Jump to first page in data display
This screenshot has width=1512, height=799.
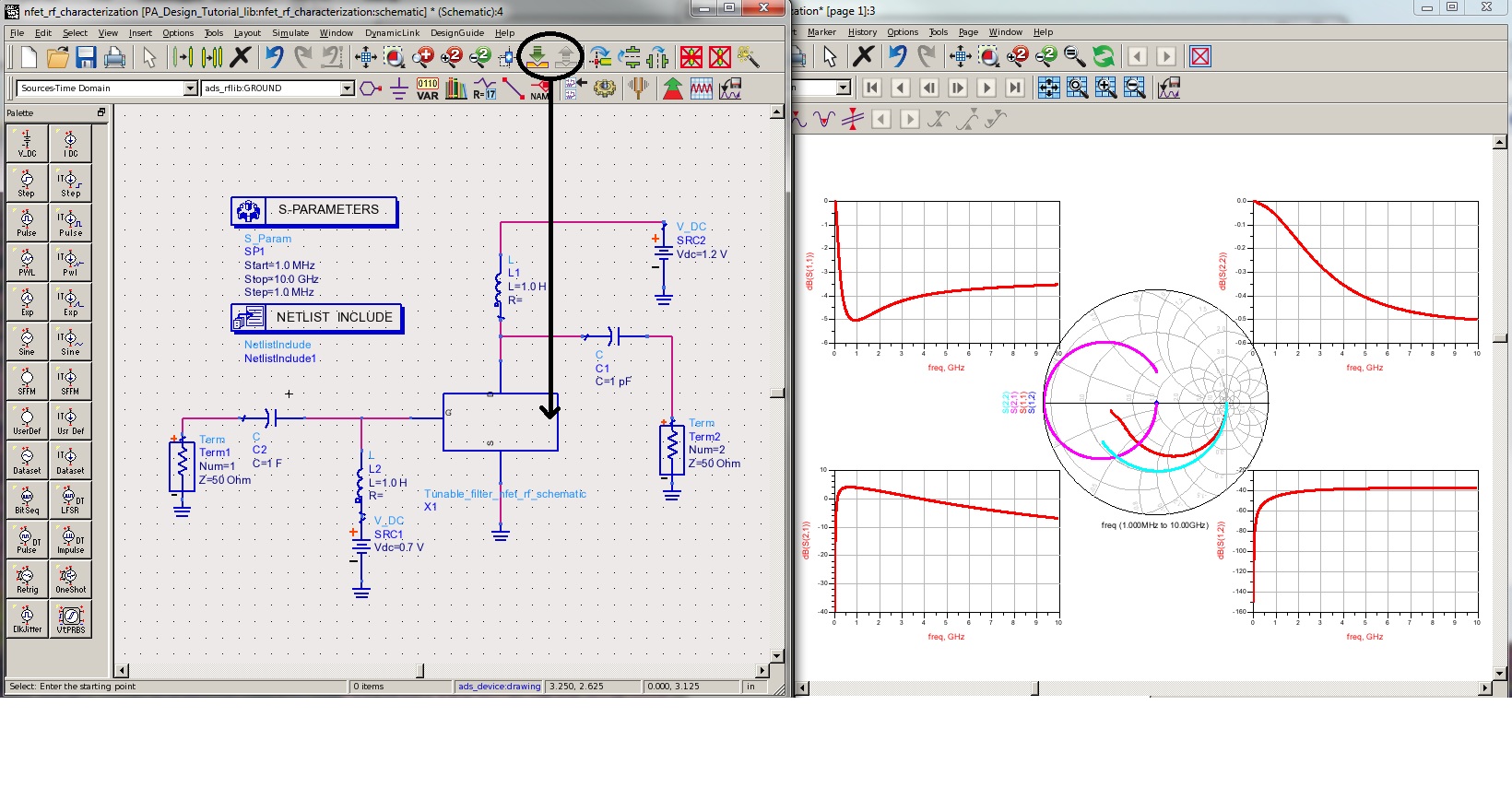tap(871, 88)
